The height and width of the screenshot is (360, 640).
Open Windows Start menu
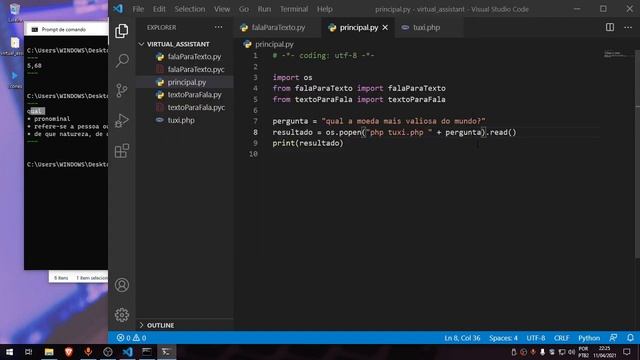pyautogui.click(x=9, y=352)
